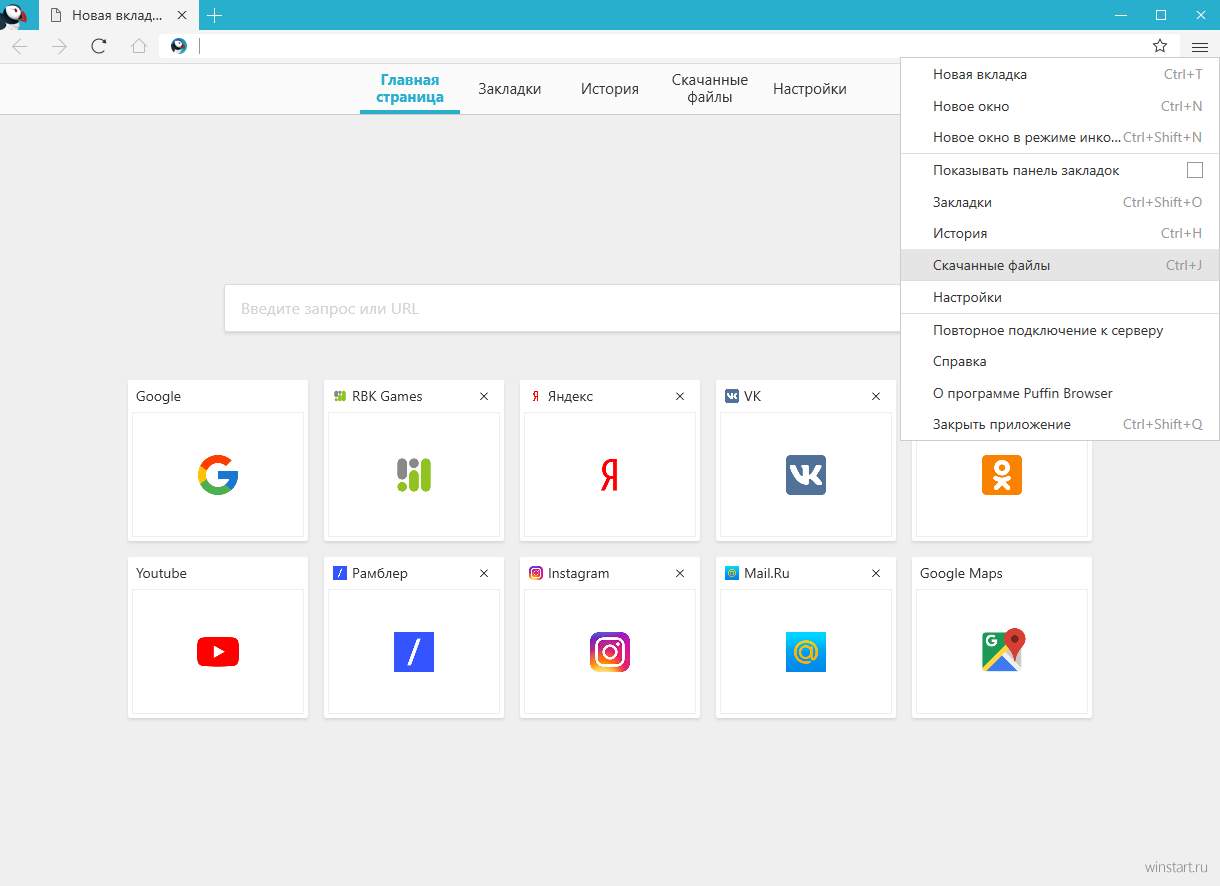Click the Puffin logo in the title bar
Viewport: 1220px width, 886px height.
(14, 15)
